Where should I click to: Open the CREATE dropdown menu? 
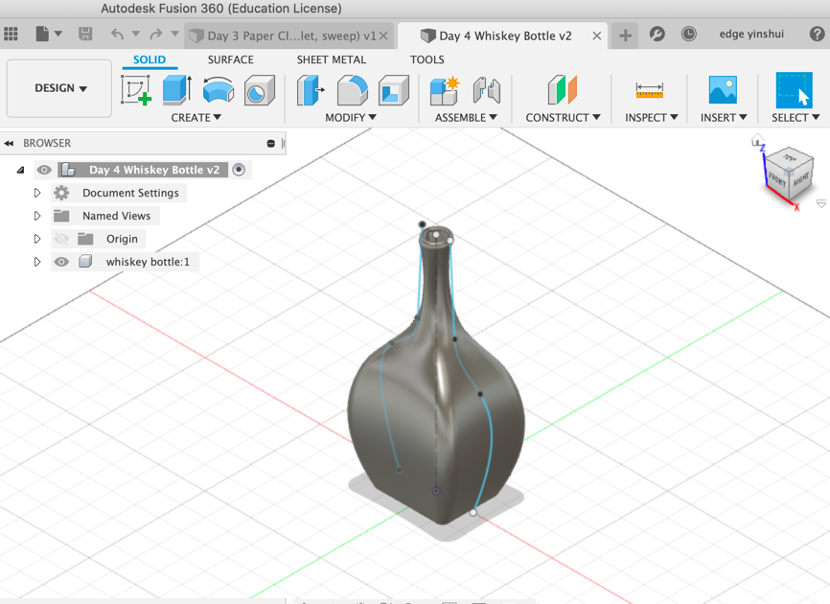coord(196,118)
